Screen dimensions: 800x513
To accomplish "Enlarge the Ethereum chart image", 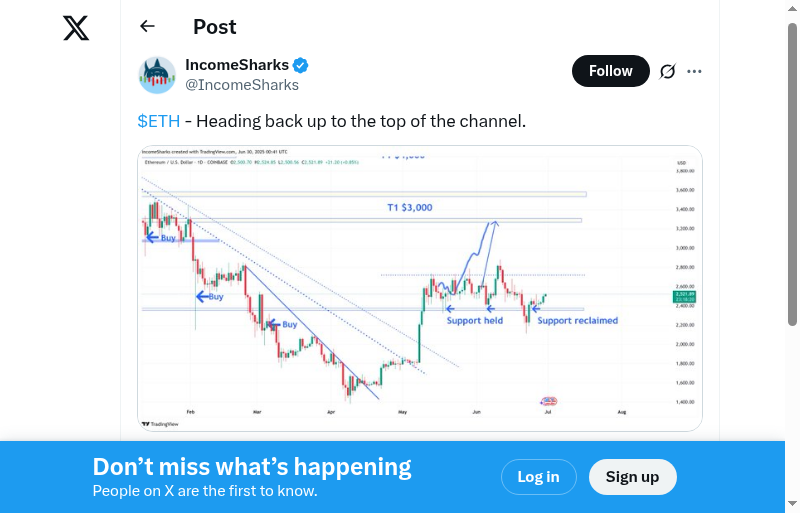I will tap(420, 288).
